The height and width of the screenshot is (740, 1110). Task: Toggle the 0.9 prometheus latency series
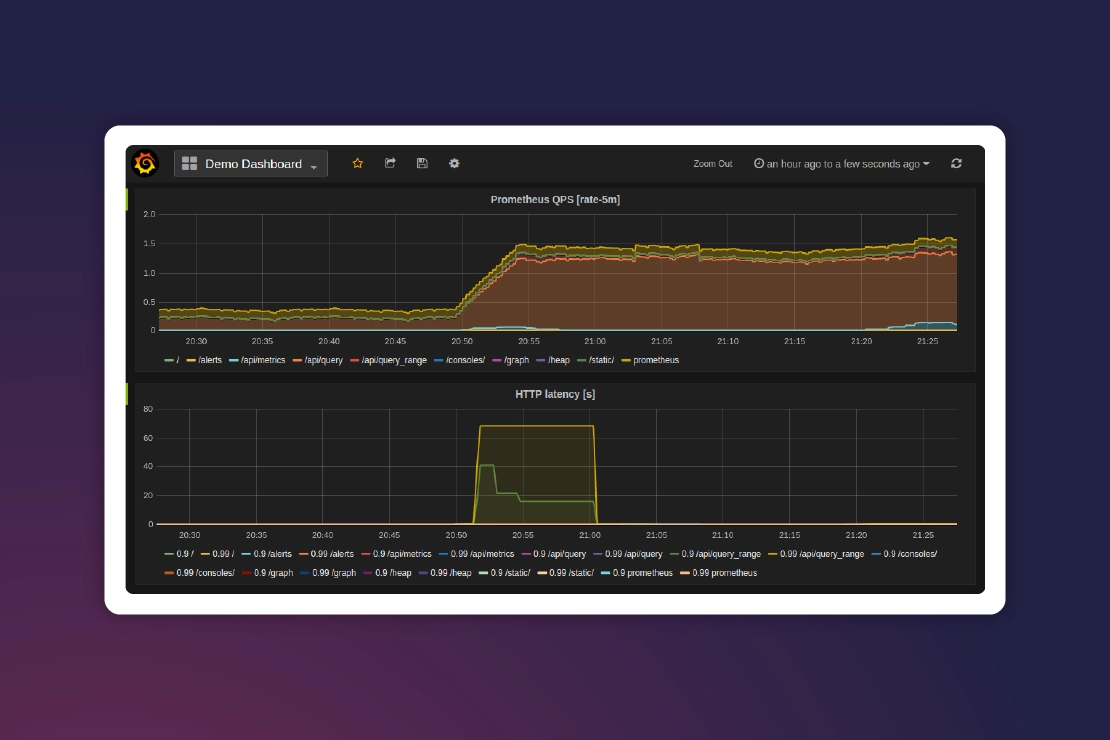(637, 574)
